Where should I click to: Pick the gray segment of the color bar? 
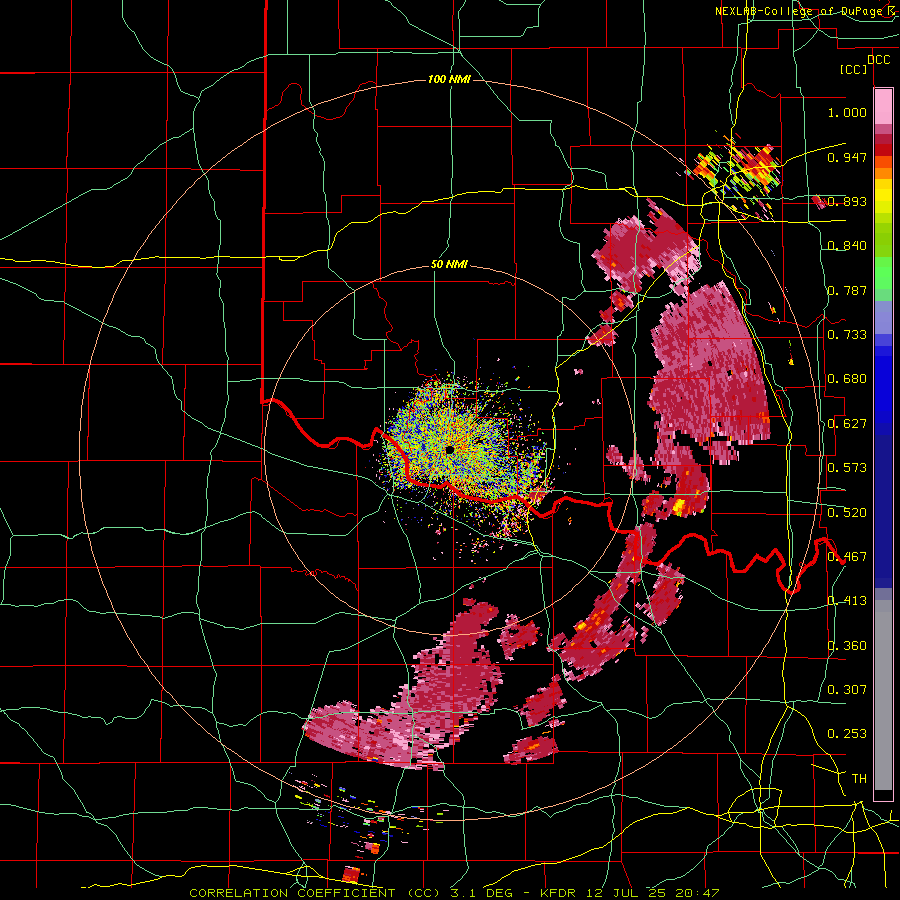tap(883, 695)
